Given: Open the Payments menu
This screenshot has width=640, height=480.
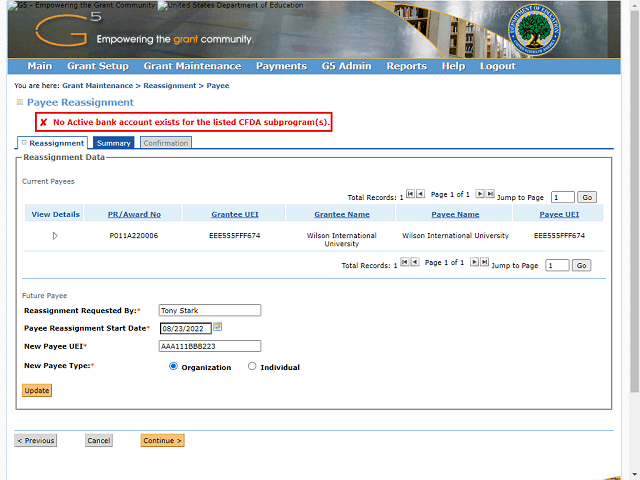Looking at the screenshot, I should [281, 66].
